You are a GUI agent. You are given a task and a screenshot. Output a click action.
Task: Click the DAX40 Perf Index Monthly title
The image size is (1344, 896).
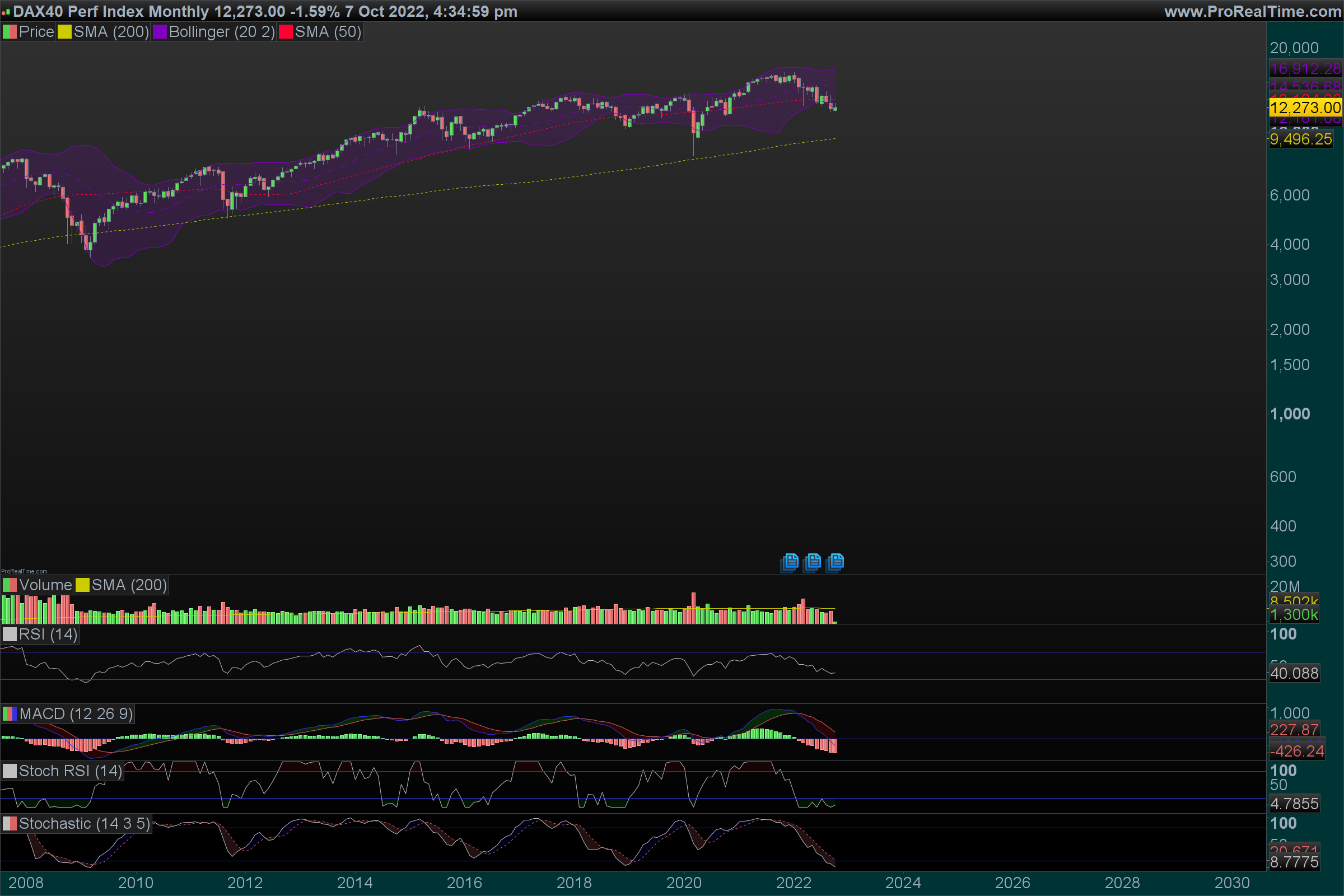pos(111,11)
